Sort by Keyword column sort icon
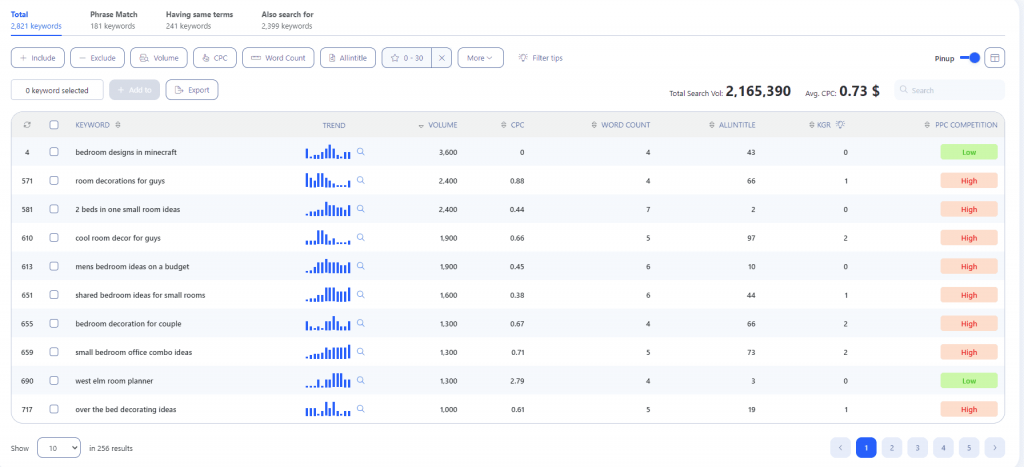Screen dimensions: 1024x467 click(118, 125)
